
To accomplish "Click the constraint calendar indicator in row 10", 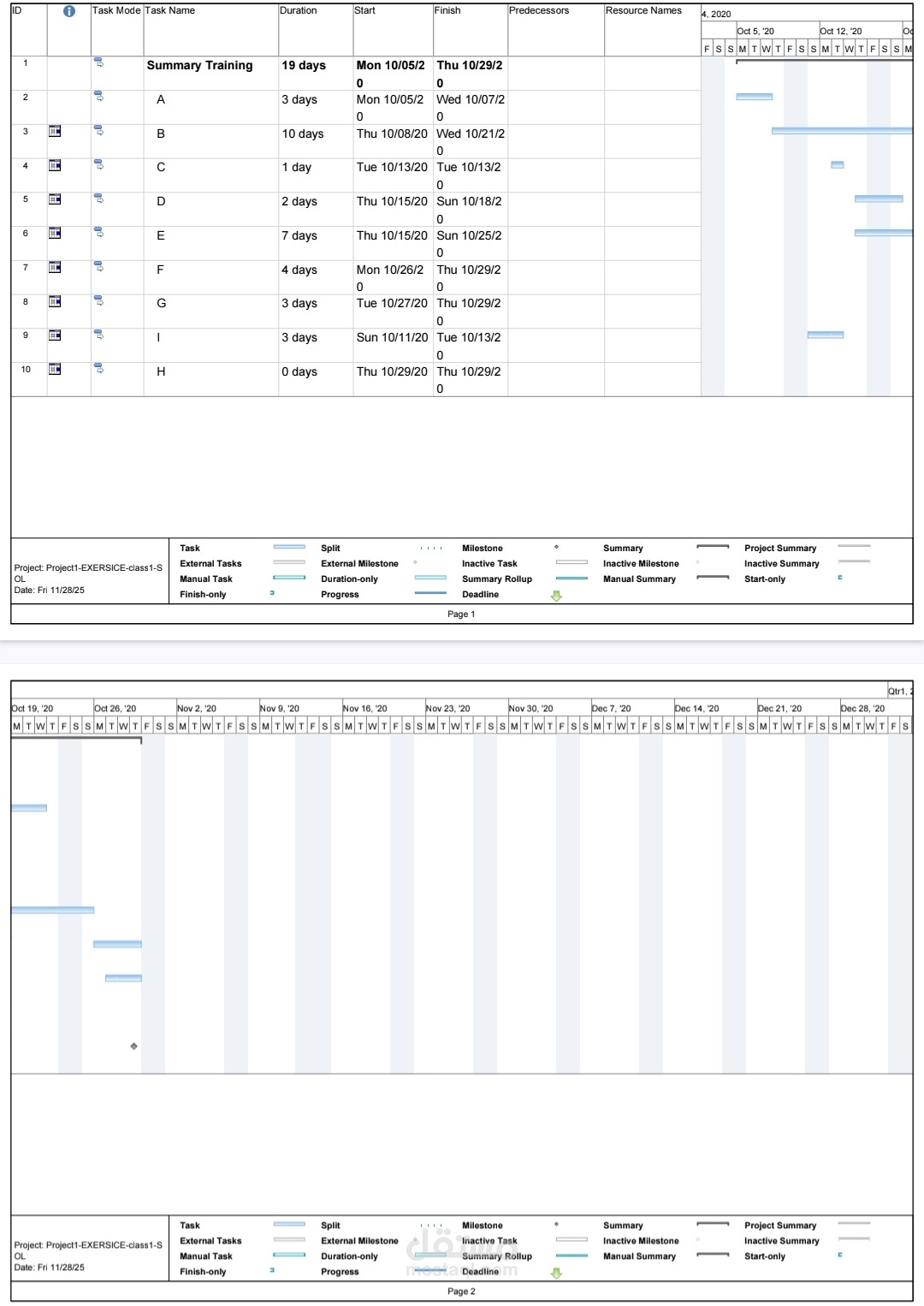I will tap(55, 369).
